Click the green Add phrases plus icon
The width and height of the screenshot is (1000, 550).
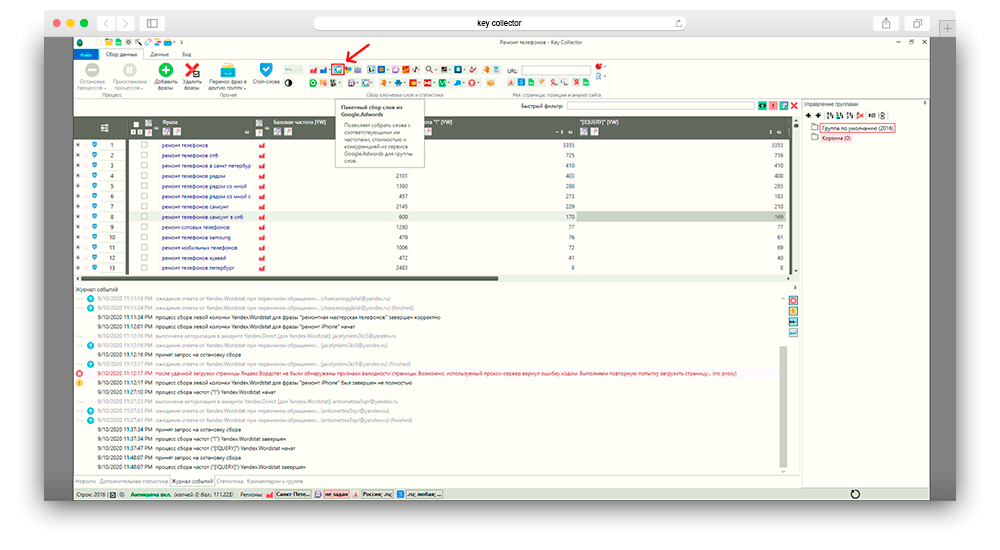[x=166, y=70]
